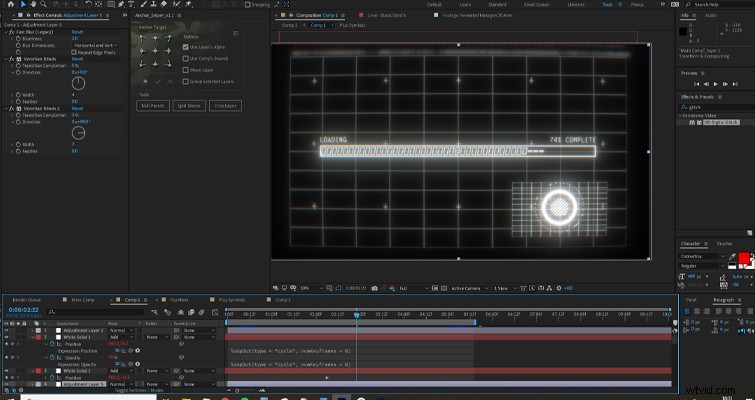Check Repeat Edge Pixels option
This screenshot has width=755, height=400.
74,52
